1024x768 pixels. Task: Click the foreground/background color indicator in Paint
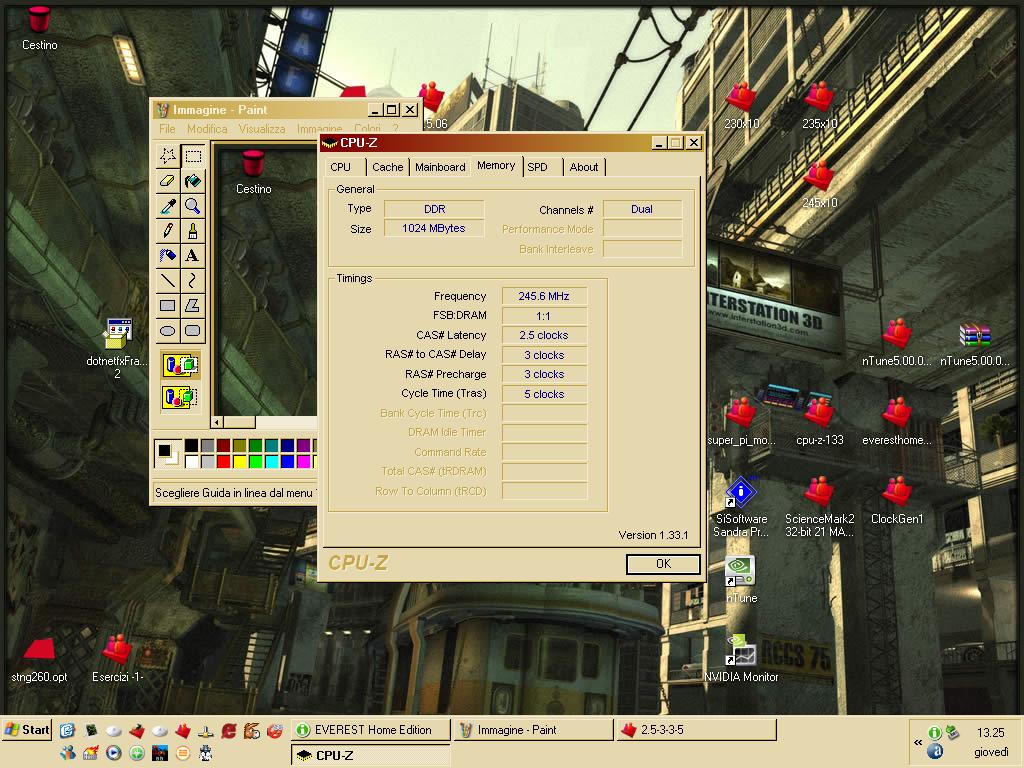point(167,453)
